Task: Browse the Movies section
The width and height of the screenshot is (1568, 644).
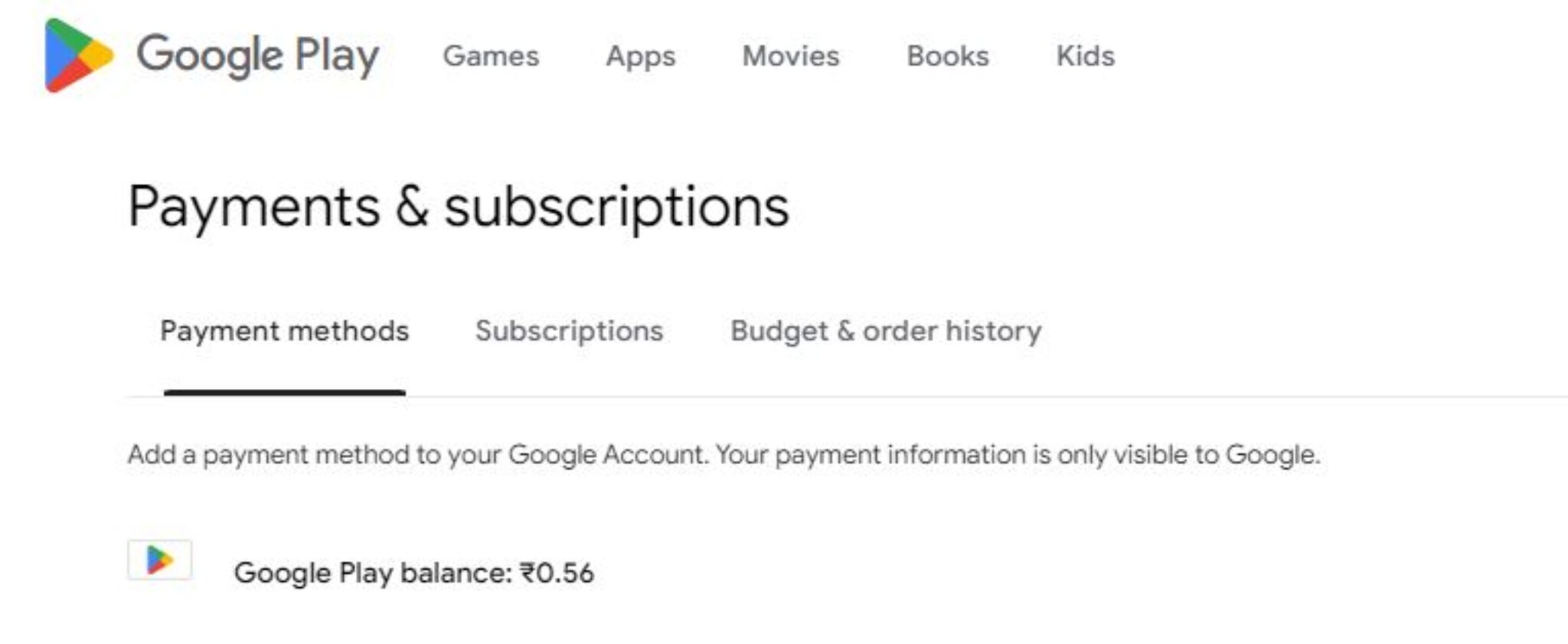Action: click(789, 56)
